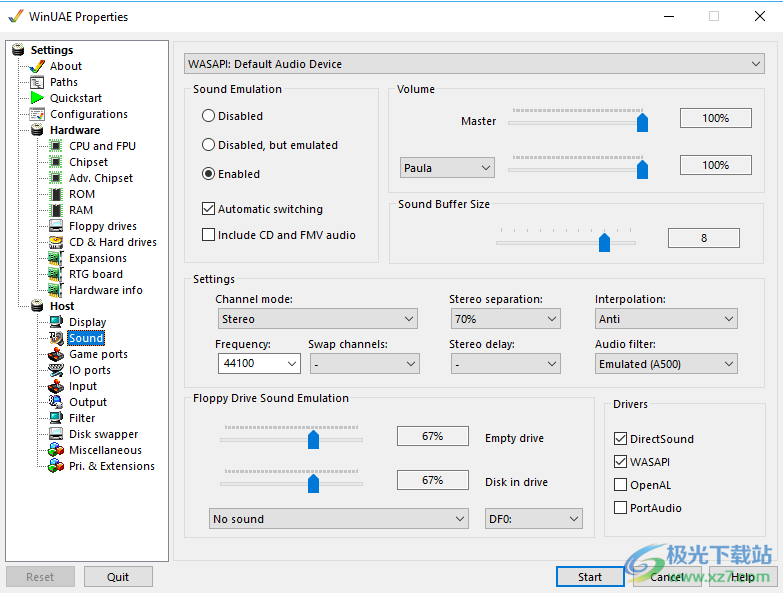Click the Filter monitor icon
Image resolution: width=783 pixels, height=593 pixels.
tap(56, 418)
